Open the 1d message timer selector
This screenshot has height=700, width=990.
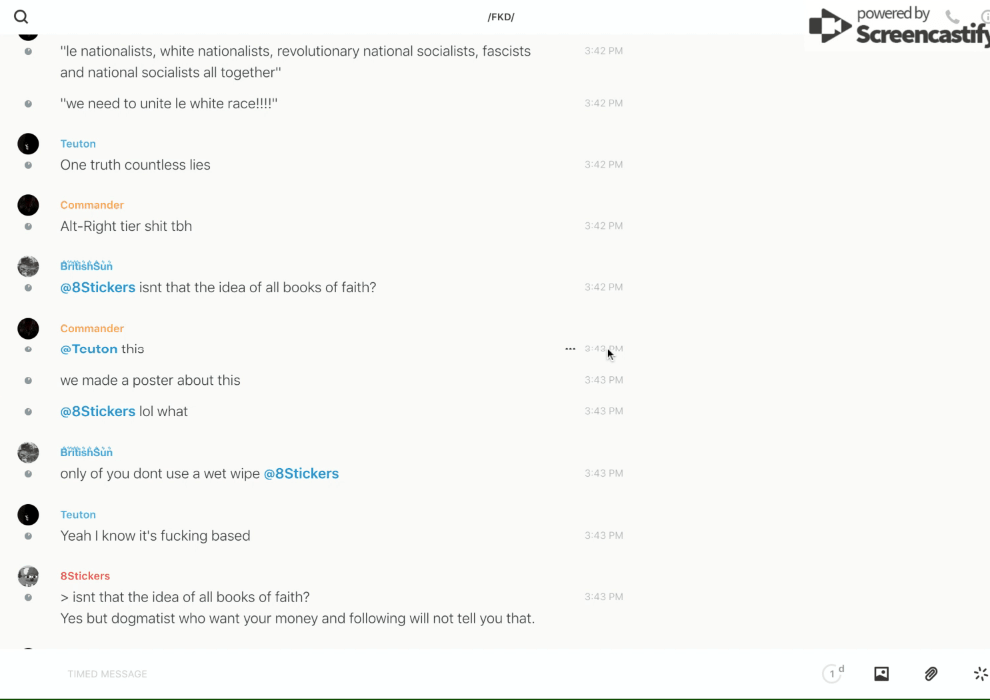[x=833, y=674]
